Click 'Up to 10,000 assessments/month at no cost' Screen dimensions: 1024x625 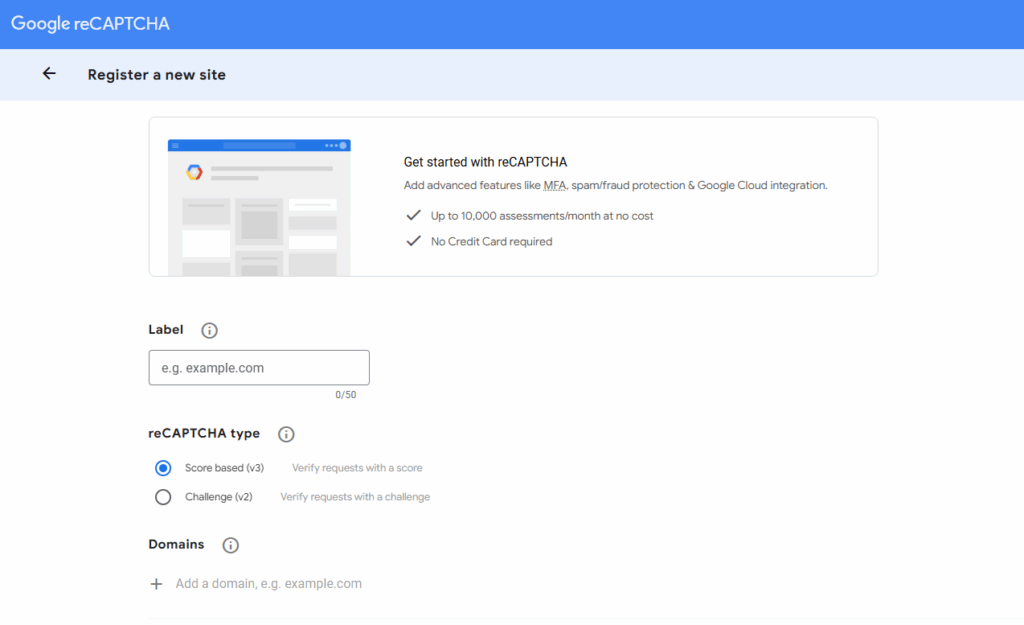[x=542, y=216]
